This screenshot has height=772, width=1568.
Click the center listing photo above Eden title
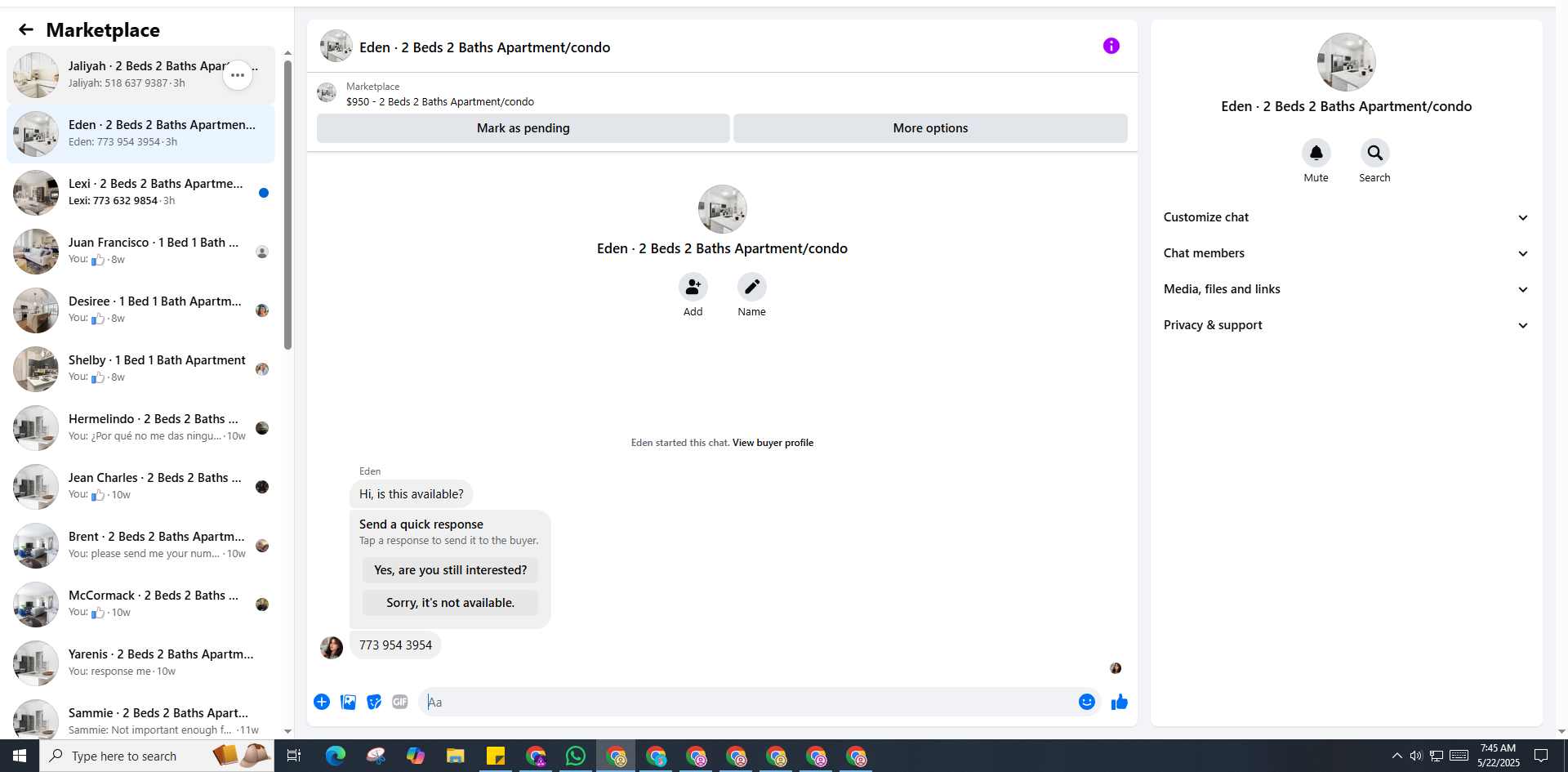722,209
